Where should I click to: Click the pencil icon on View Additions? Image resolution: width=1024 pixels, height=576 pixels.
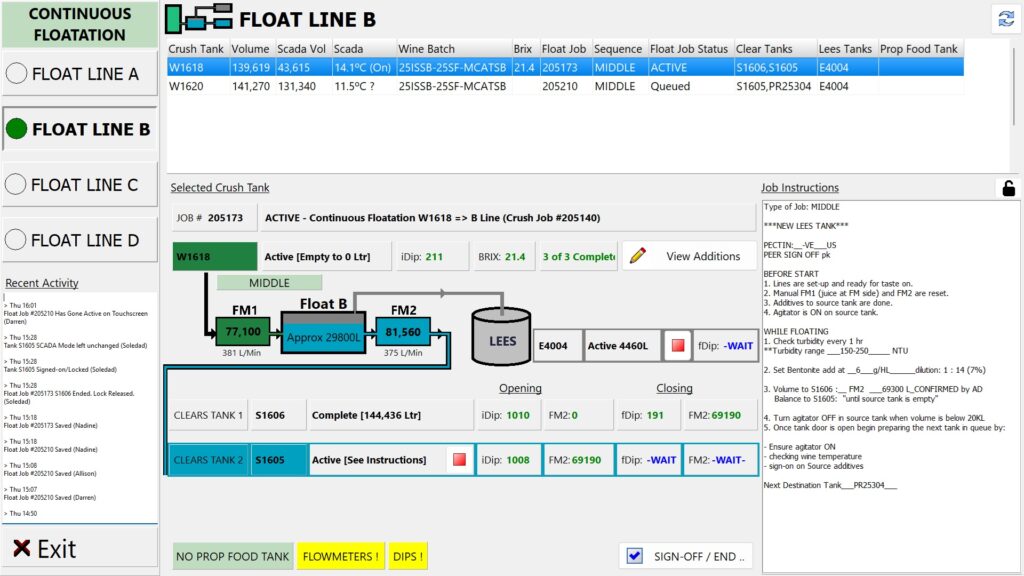coord(638,256)
